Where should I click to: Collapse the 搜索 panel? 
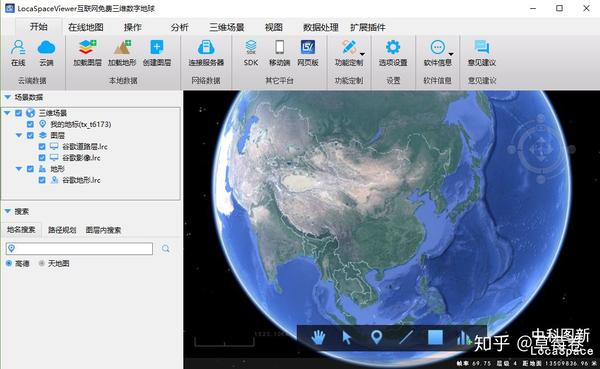tap(7, 211)
